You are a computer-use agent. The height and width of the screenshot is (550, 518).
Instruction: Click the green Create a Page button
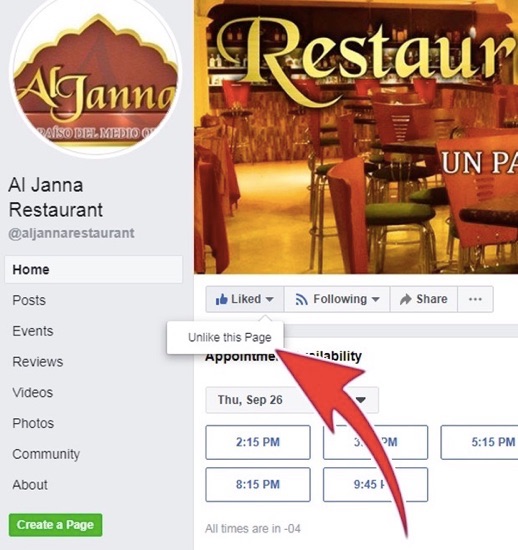55,525
